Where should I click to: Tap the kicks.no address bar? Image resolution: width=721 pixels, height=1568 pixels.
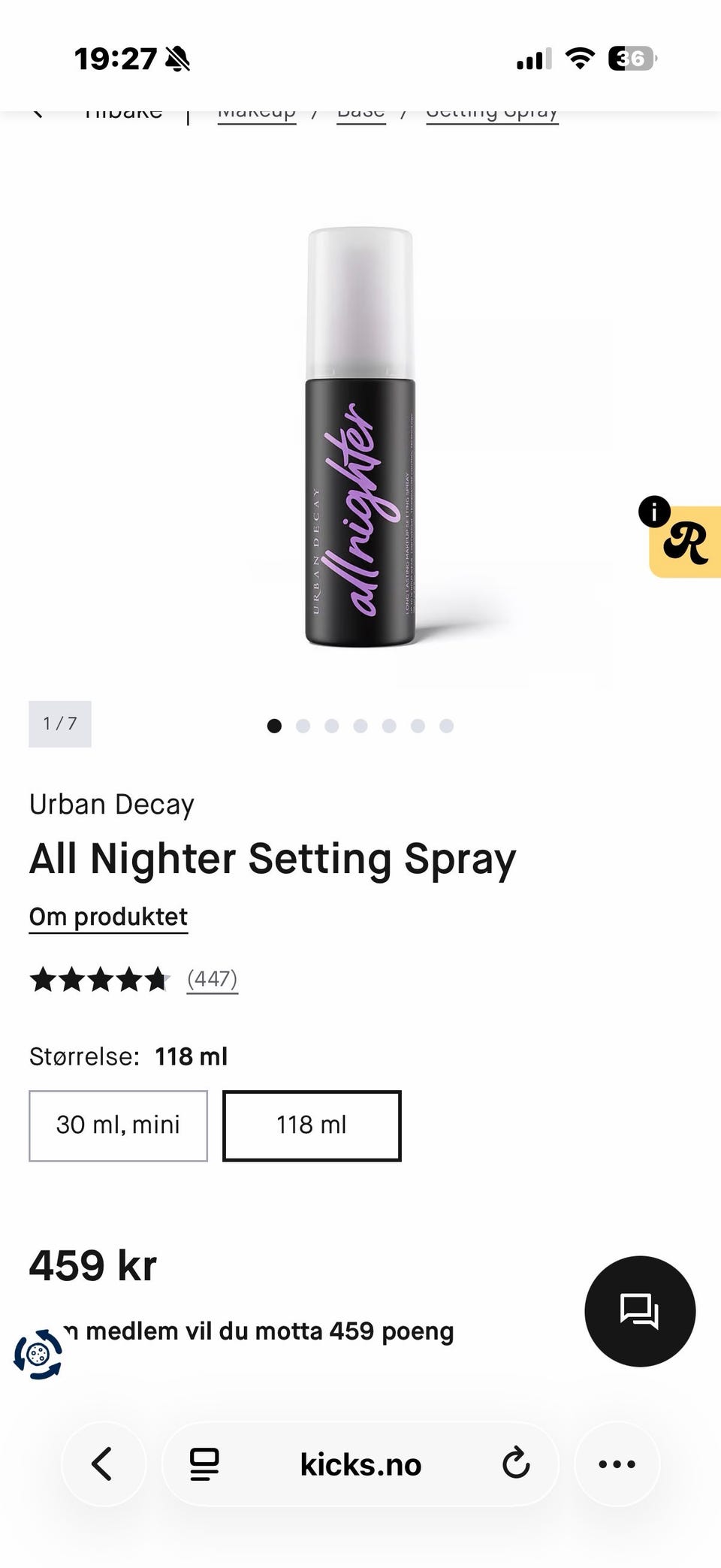point(360,1464)
